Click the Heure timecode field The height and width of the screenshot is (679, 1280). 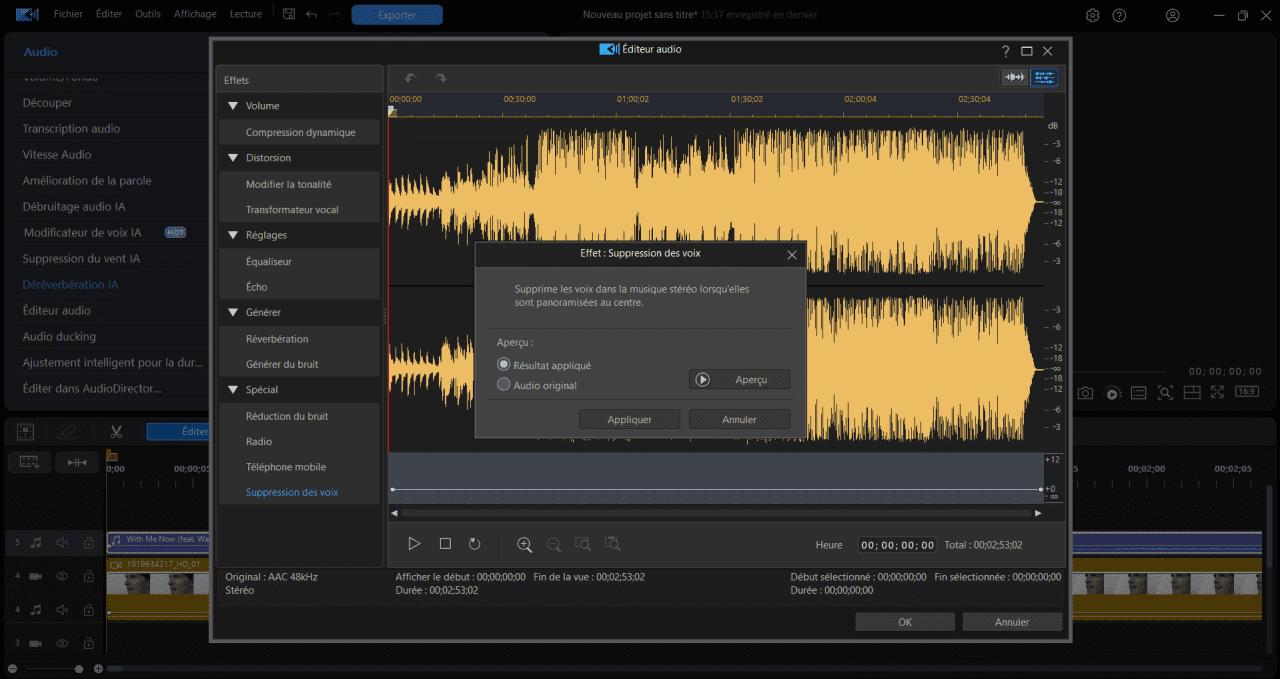tap(897, 545)
